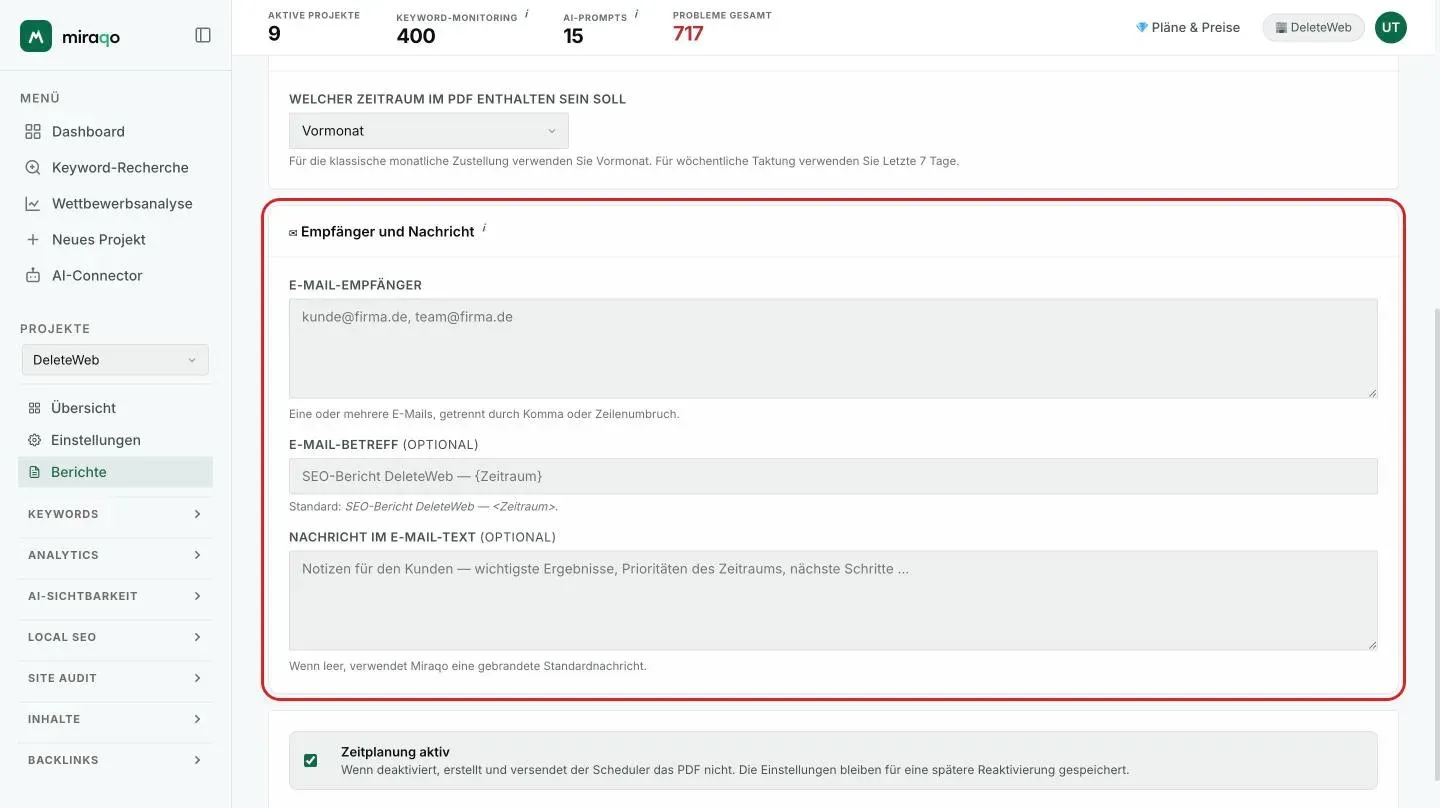1440x808 pixels.
Task: Click the Dashboard grid icon
Action: pyautogui.click(x=33, y=131)
